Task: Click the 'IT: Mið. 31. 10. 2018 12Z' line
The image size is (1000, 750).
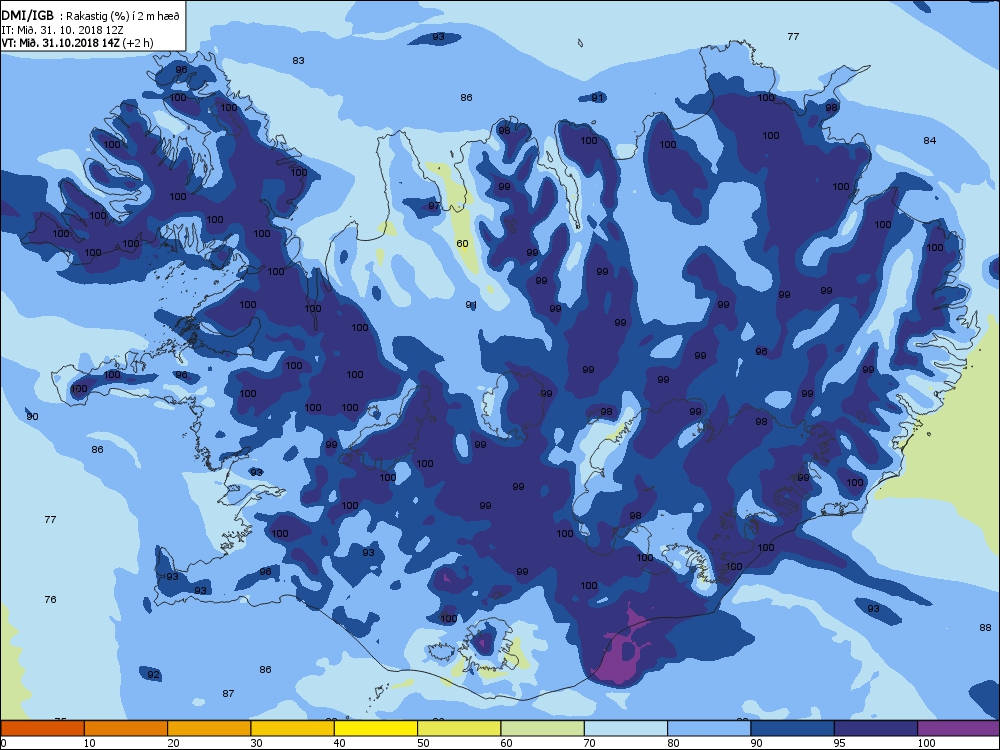Action: click(x=62, y=29)
